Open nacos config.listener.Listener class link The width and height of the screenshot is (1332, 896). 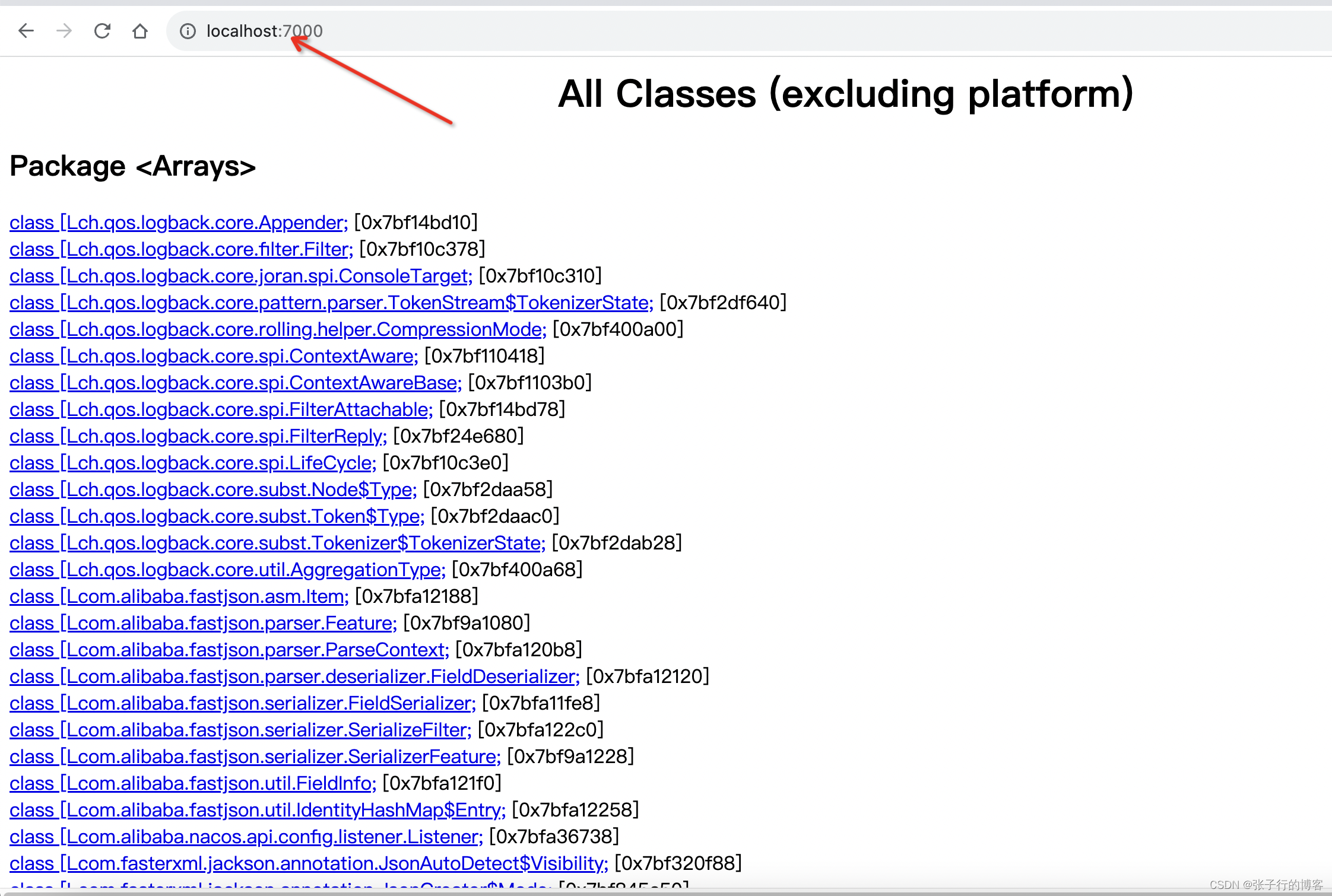click(x=246, y=837)
